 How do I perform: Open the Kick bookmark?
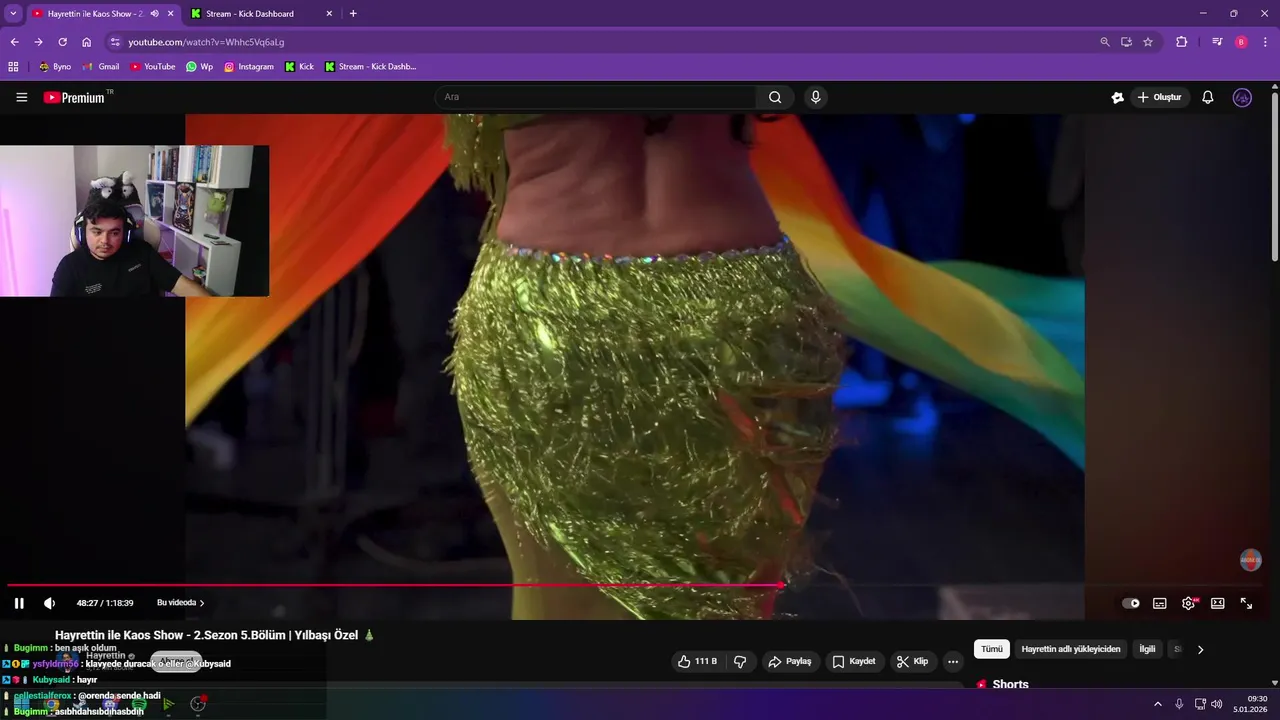pyautogui.click(x=299, y=67)
